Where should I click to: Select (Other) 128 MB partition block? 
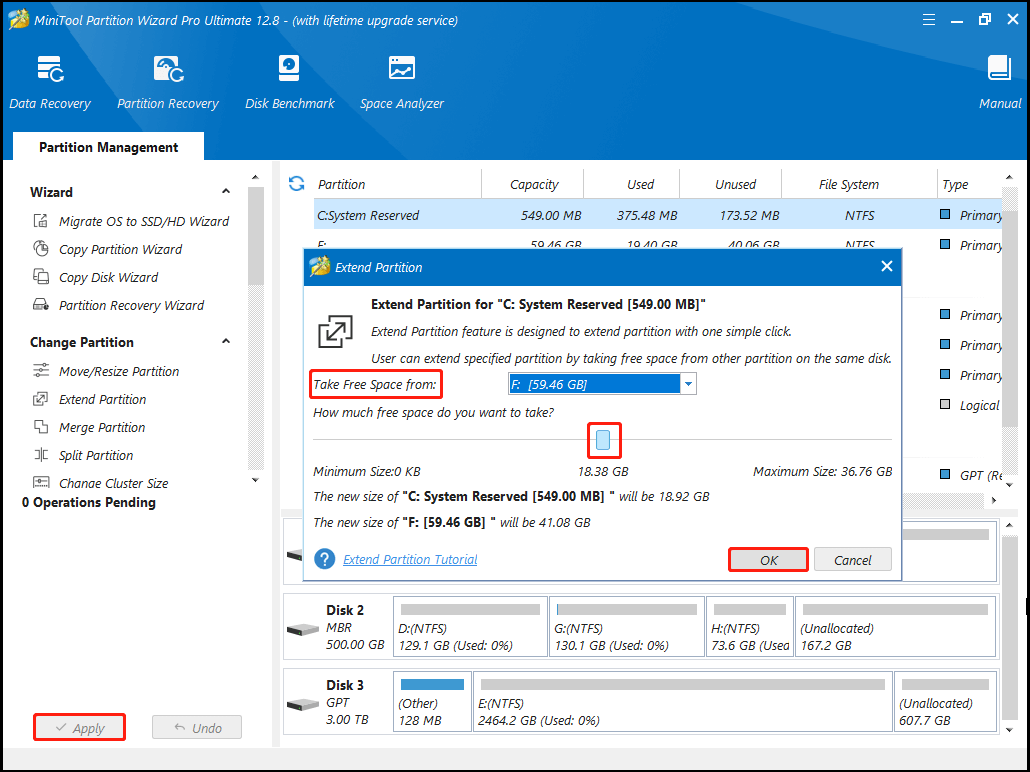click(x=432, y=702)
